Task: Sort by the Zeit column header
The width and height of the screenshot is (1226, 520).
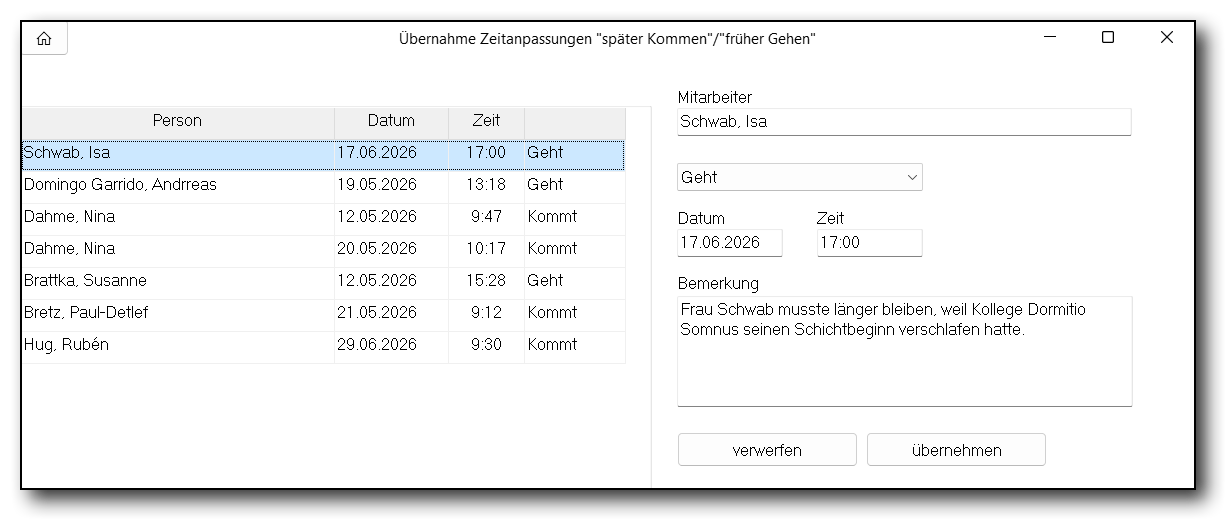Action: click(486, 121)
